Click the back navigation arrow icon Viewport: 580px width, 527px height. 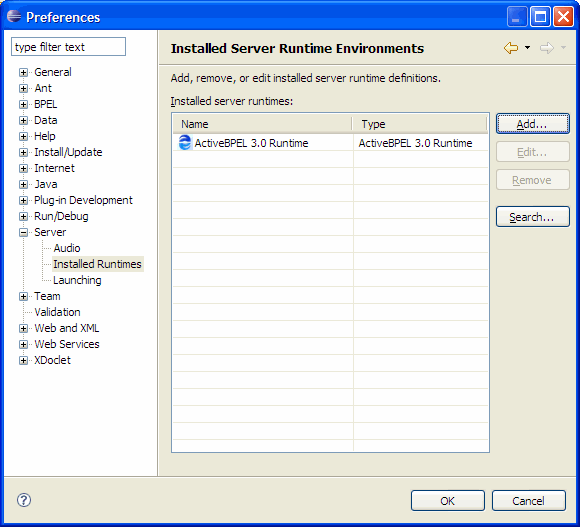511,48
